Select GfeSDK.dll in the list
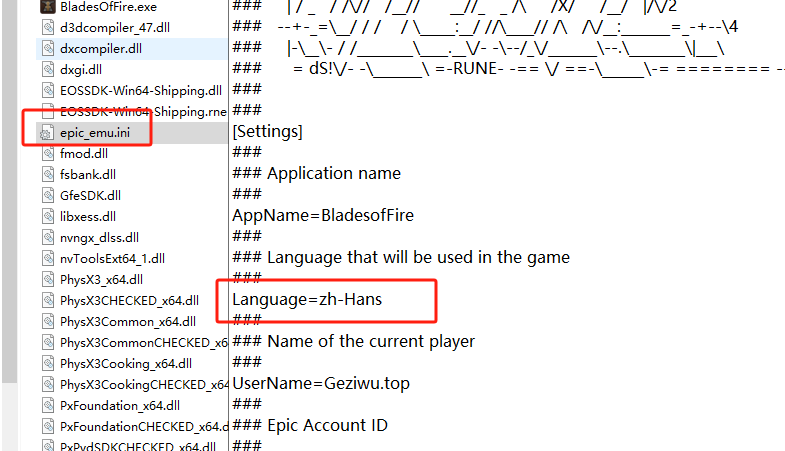The image size is (785, 451). tap(90, 196)
